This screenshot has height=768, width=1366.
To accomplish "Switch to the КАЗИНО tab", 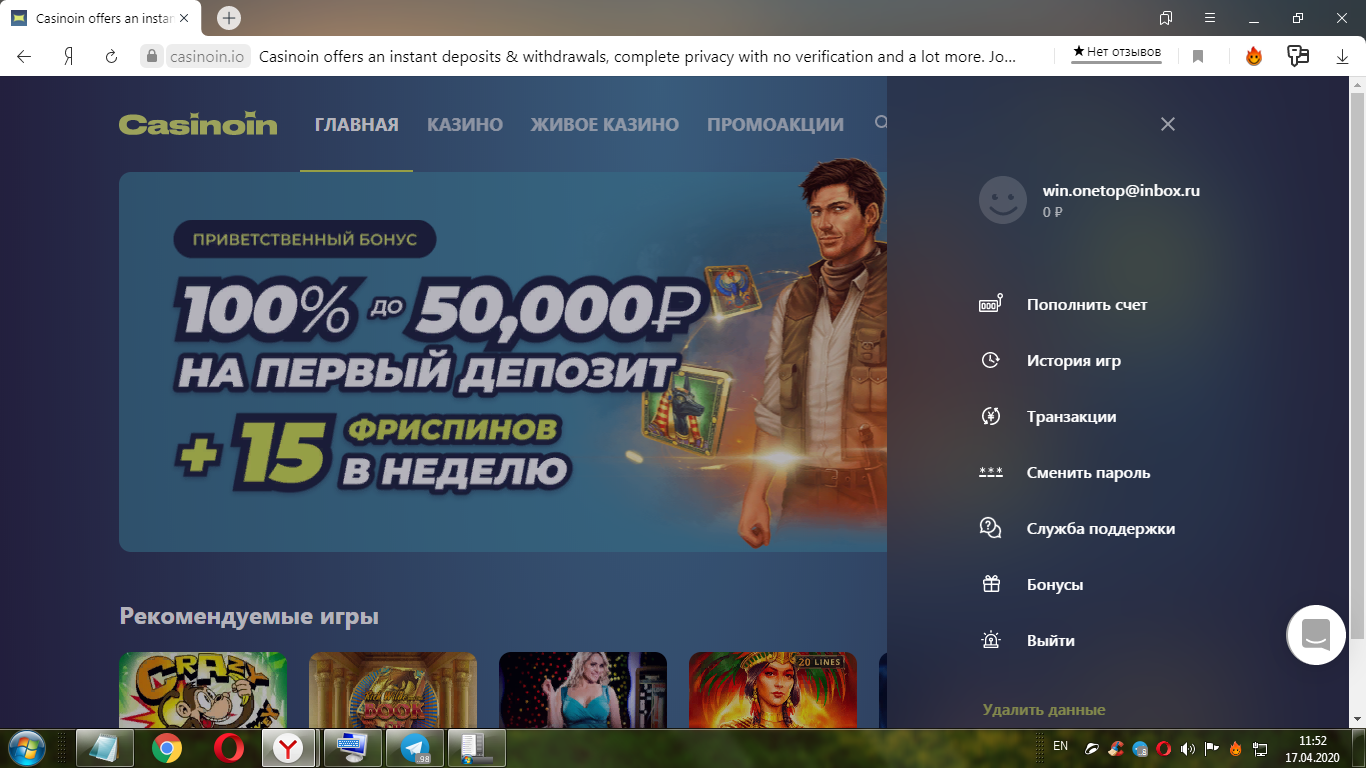I will (x=465, y=125).
